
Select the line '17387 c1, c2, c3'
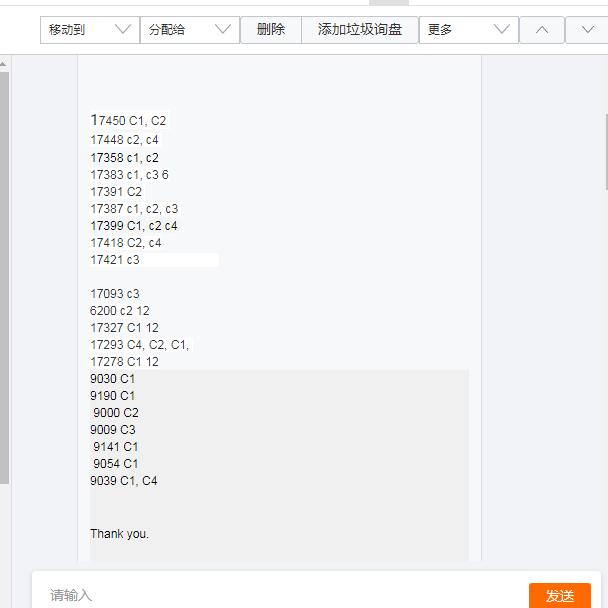(x=134, y=209)
